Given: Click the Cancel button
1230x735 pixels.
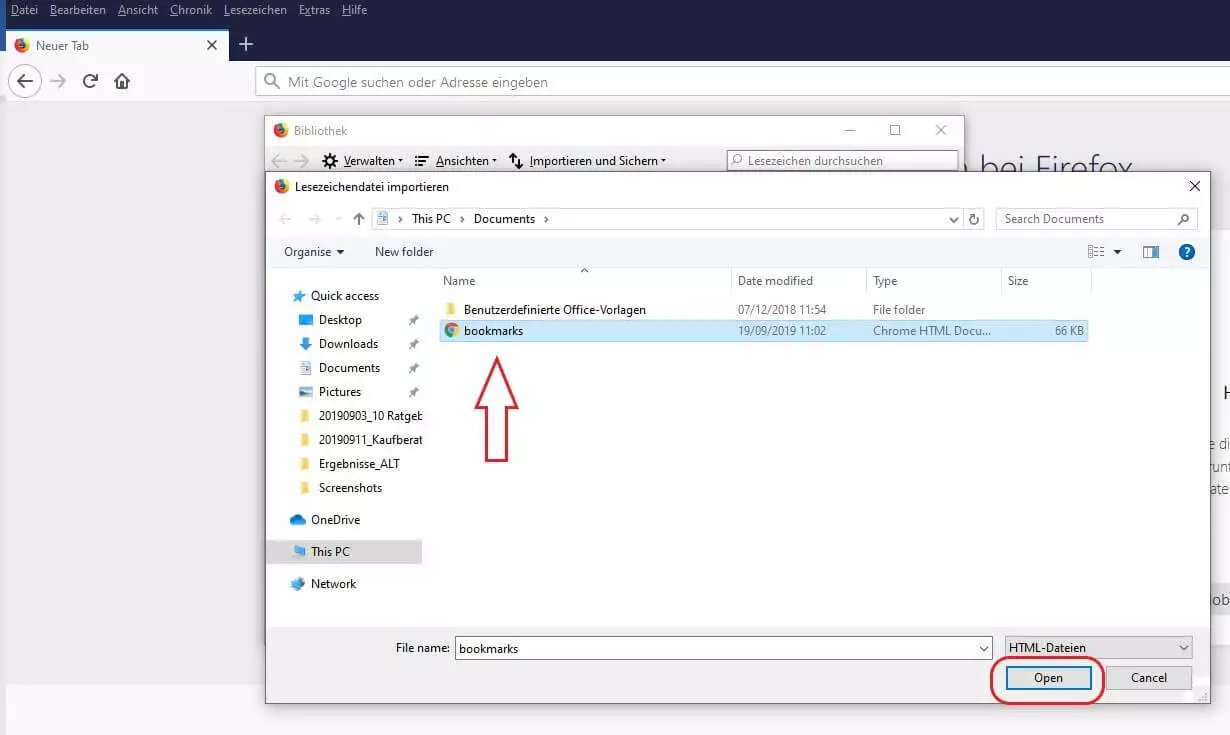Looking at the screenshot, I should pos(1149,678).
